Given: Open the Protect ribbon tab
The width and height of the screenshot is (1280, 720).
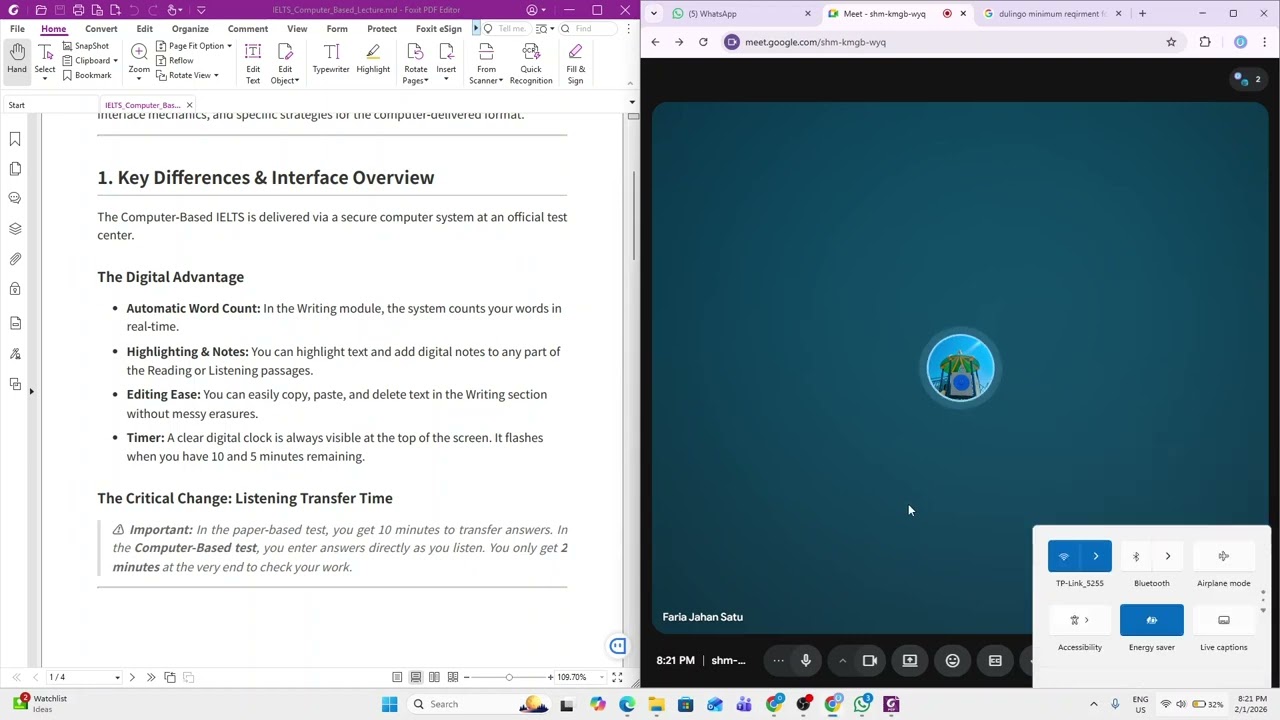Looking at the screenshot, I should [x=382, y=28].
